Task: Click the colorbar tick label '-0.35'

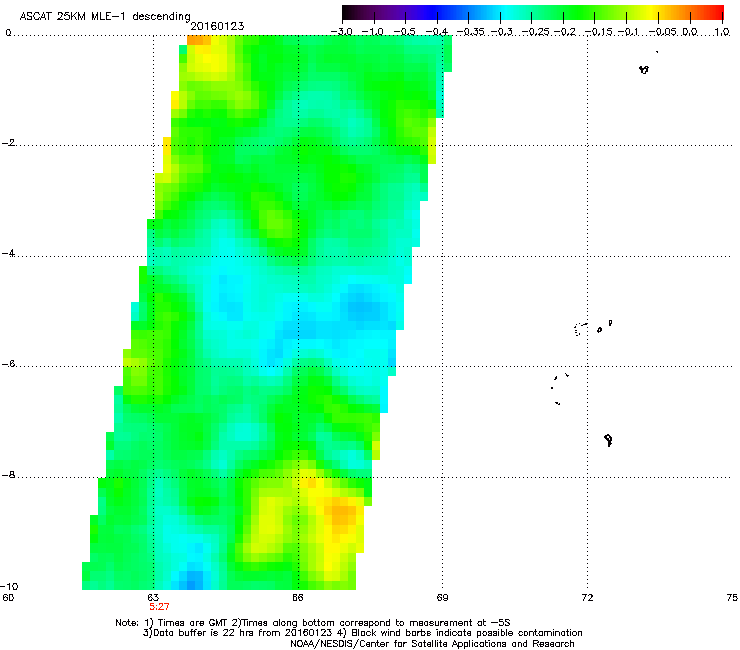Action: [470, 32]
